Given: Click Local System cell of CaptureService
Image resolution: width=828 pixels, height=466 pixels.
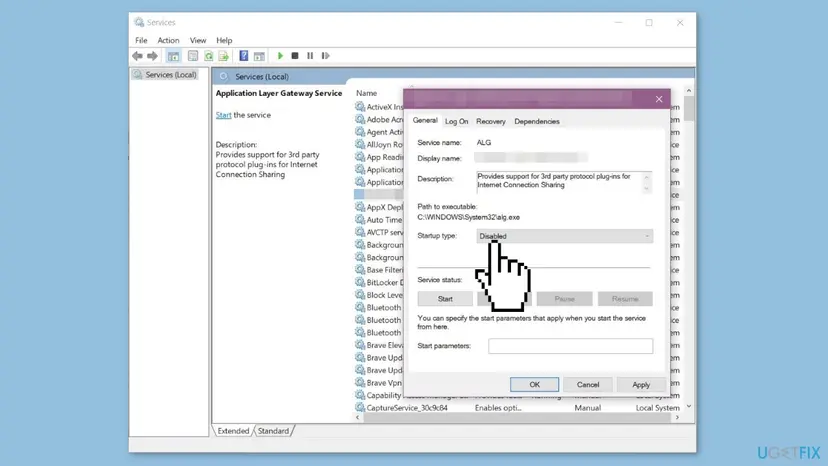Looking at the screenshot, I should 657,408.
